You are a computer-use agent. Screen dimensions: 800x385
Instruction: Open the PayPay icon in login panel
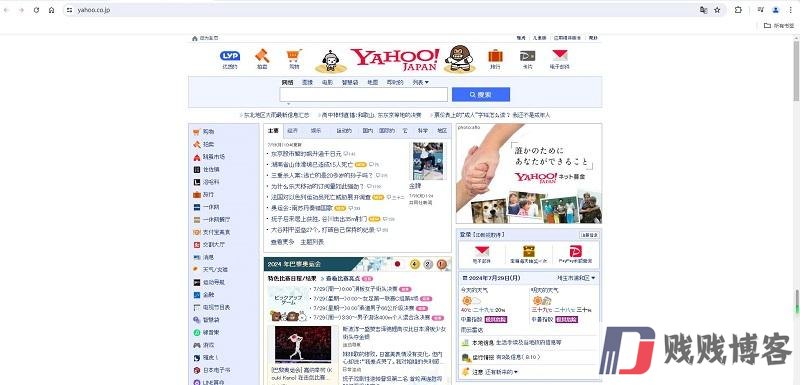point(576,251)
